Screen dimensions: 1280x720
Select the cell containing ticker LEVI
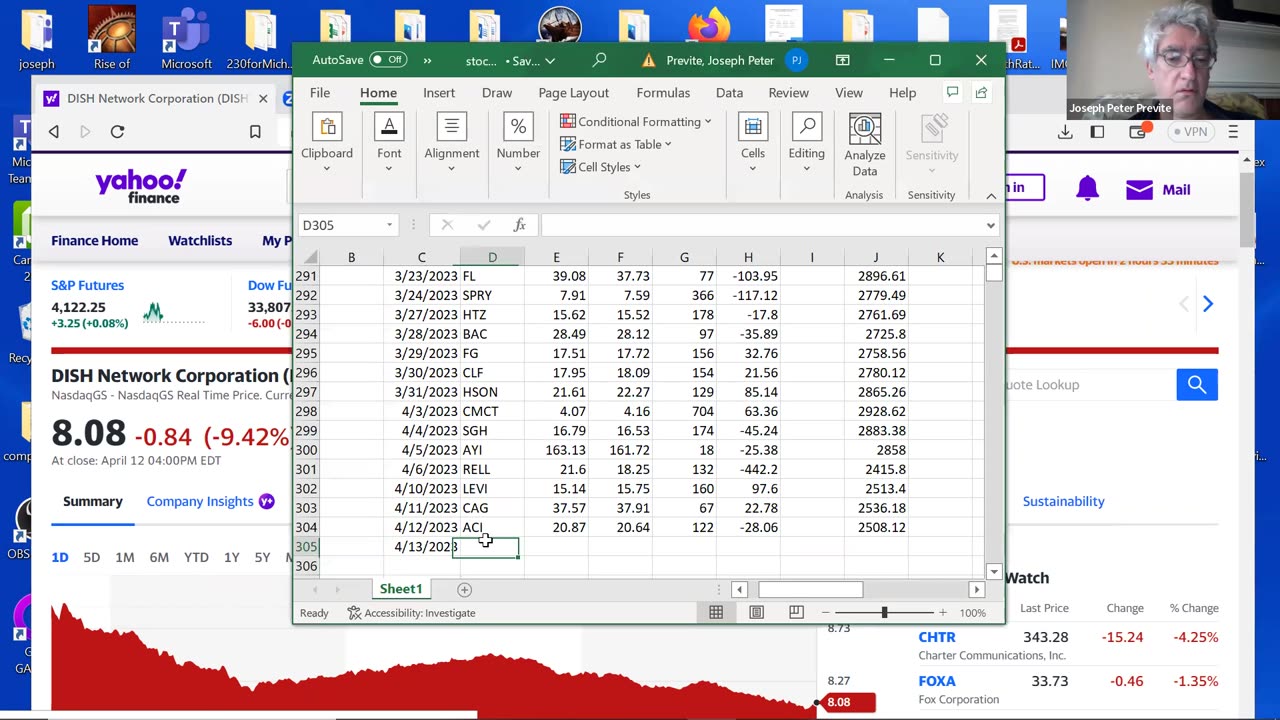pyautogui.click(x=492, y=489)
